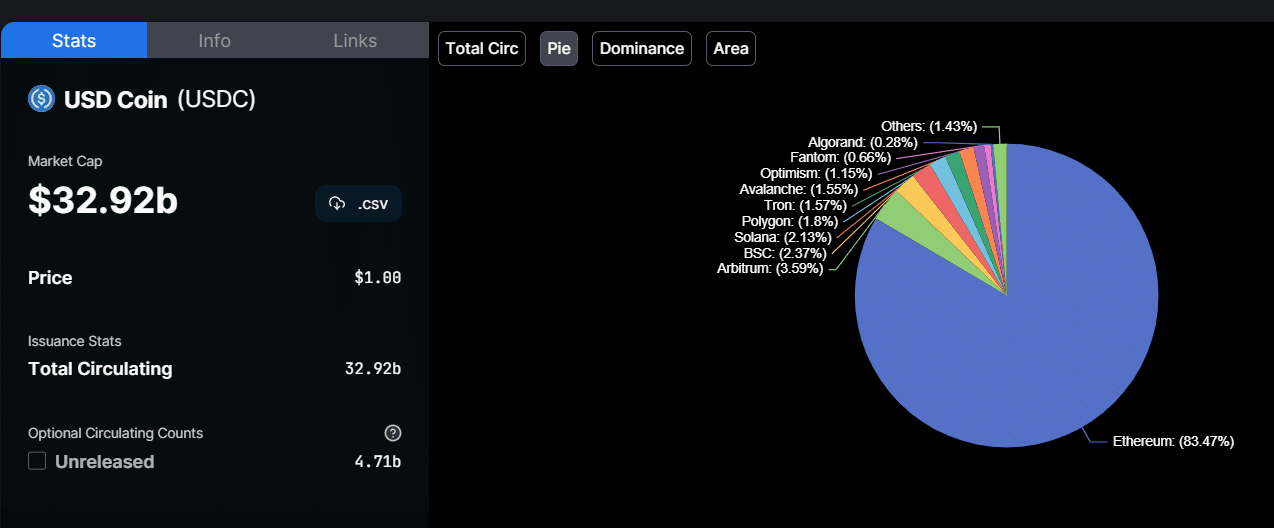Image resolution: width=1274 pixels, height=528 pixels.
Task: Click the download cloud icon
Action: click(x=336, y=204)
